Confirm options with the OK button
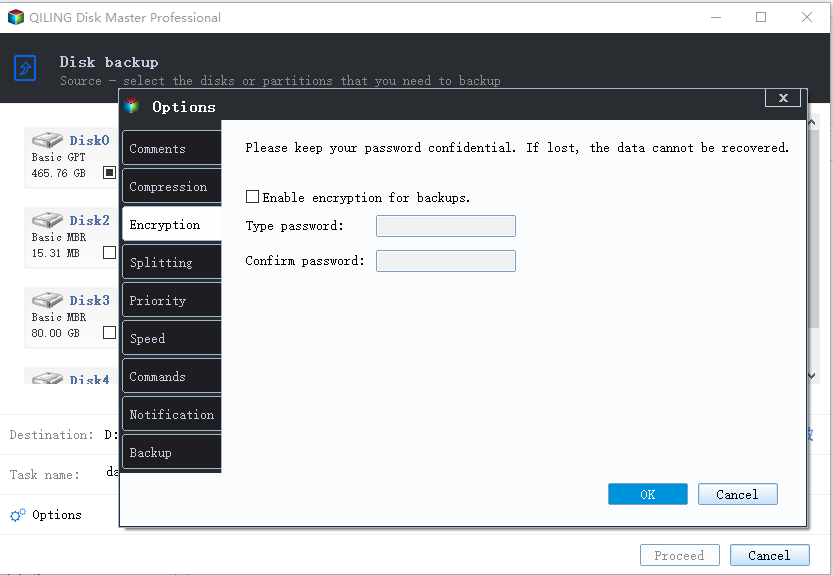 coord(648,494)
